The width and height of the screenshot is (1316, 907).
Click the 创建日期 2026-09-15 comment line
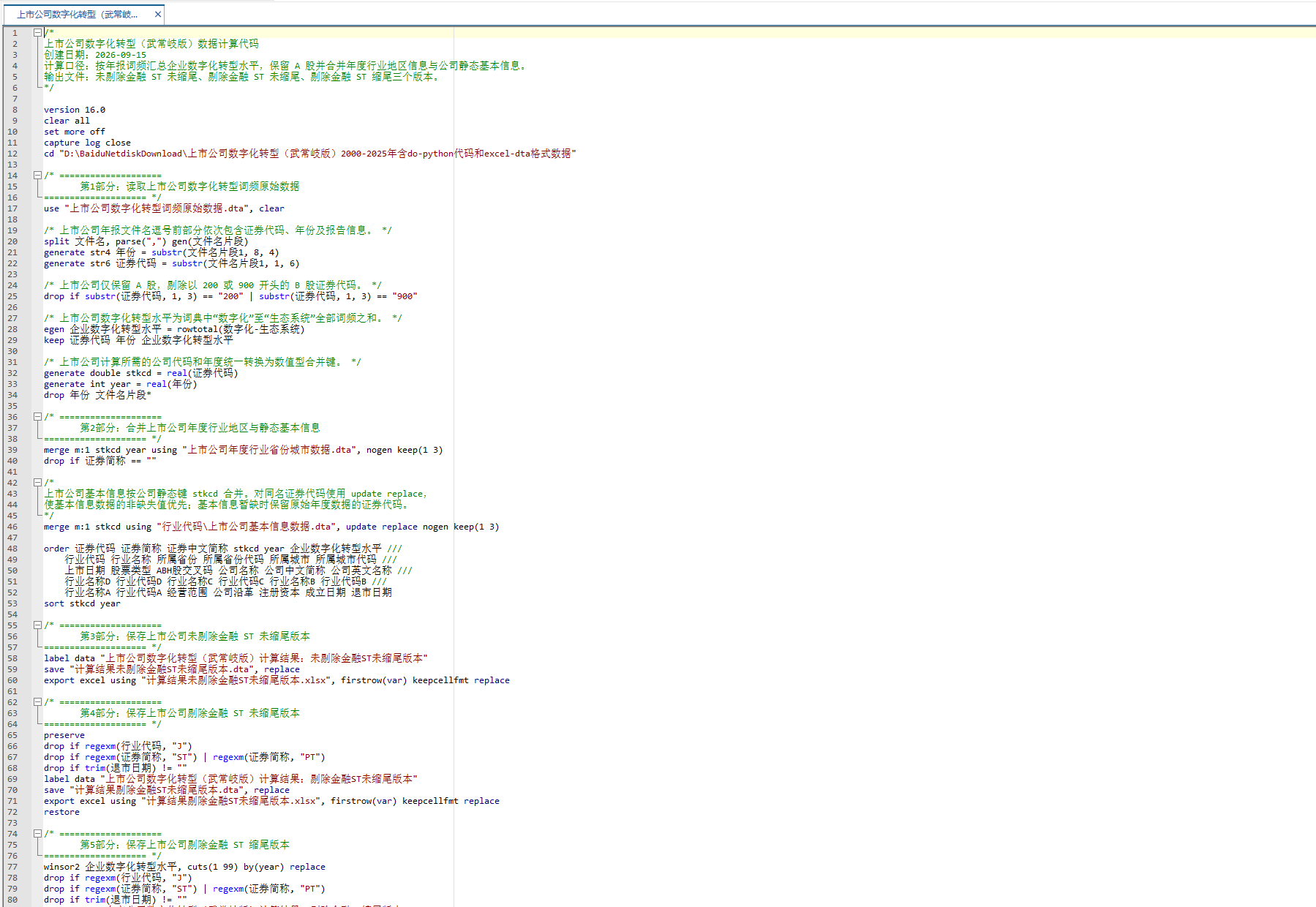point(95,55)
